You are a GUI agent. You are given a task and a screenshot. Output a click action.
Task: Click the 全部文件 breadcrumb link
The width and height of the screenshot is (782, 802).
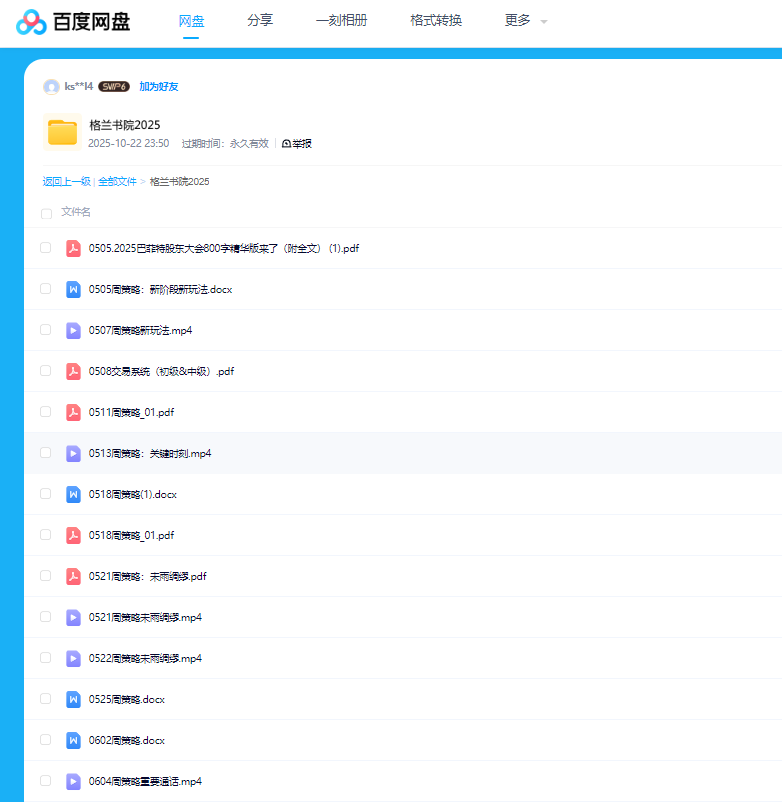pos(117,182)
